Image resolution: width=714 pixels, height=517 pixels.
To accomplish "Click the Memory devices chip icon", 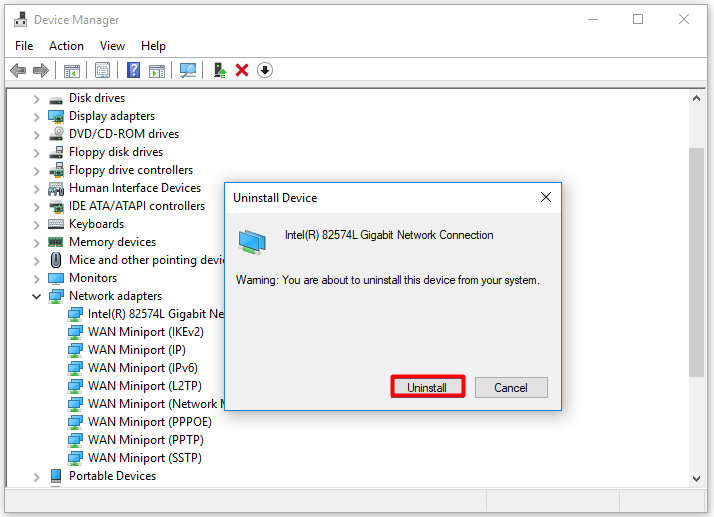I will click(x=56, y=242).
